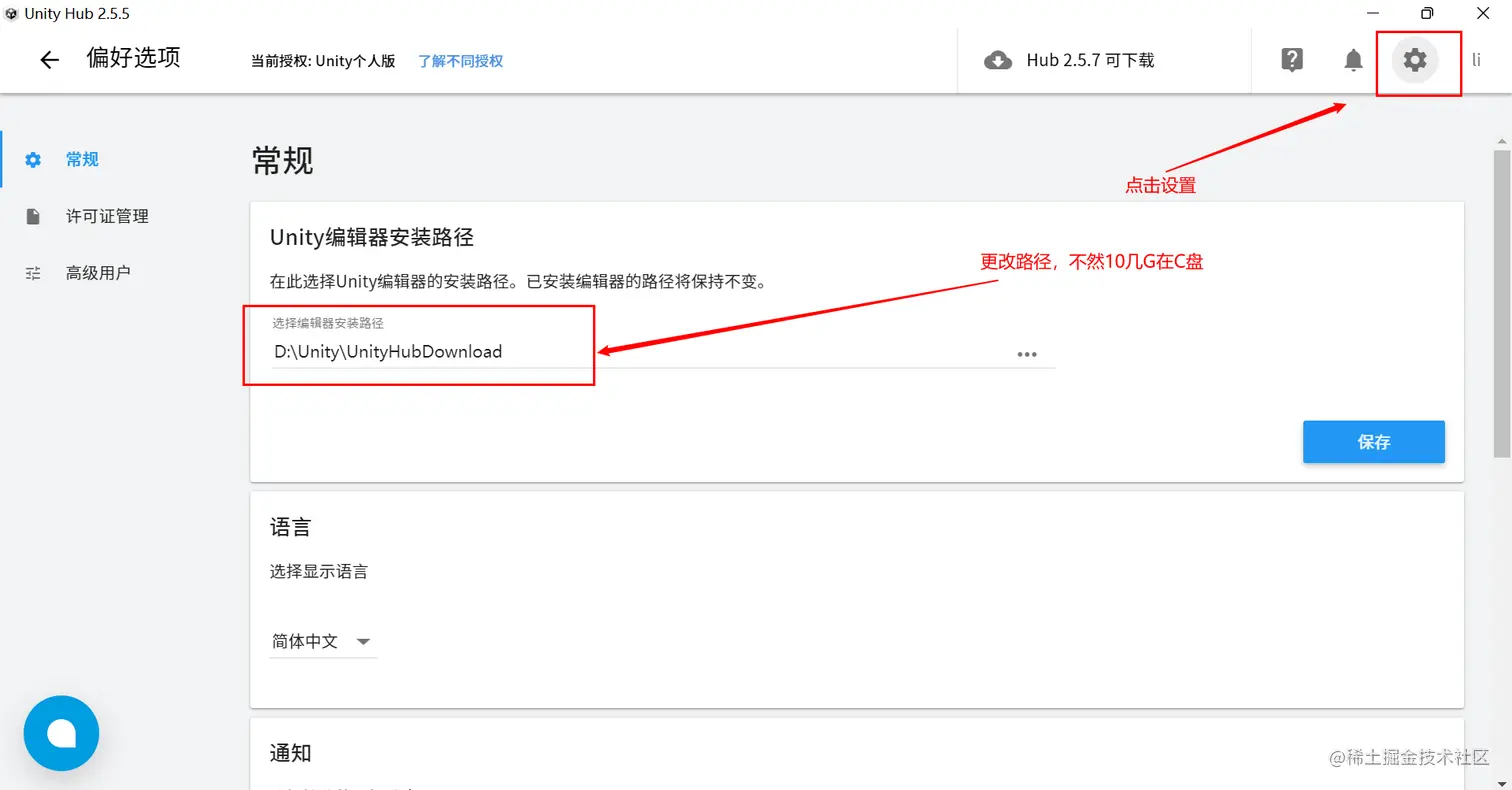Click the 当前授权: Unity个人版 text
1512x790 pixels.
(323, 61)
